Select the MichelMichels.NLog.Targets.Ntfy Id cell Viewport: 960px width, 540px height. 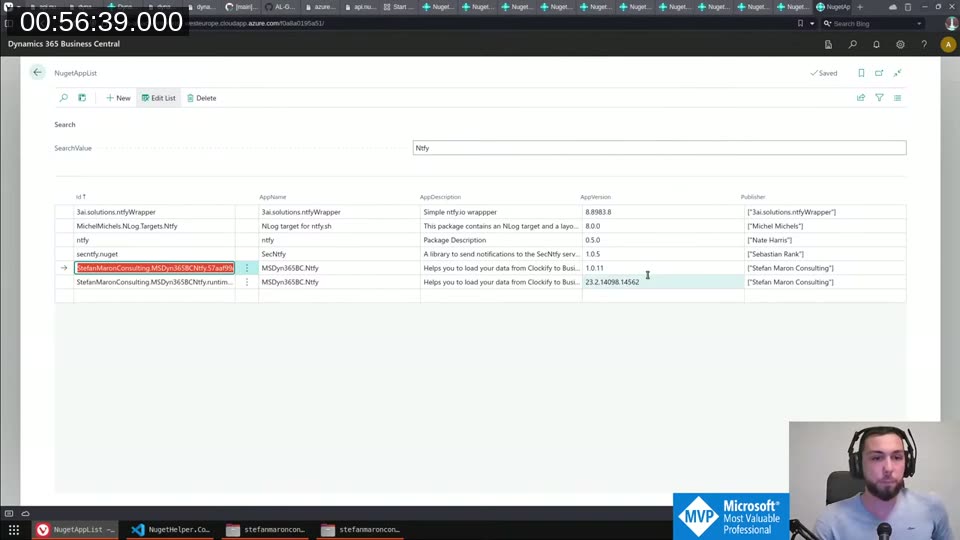click(154, 226)
